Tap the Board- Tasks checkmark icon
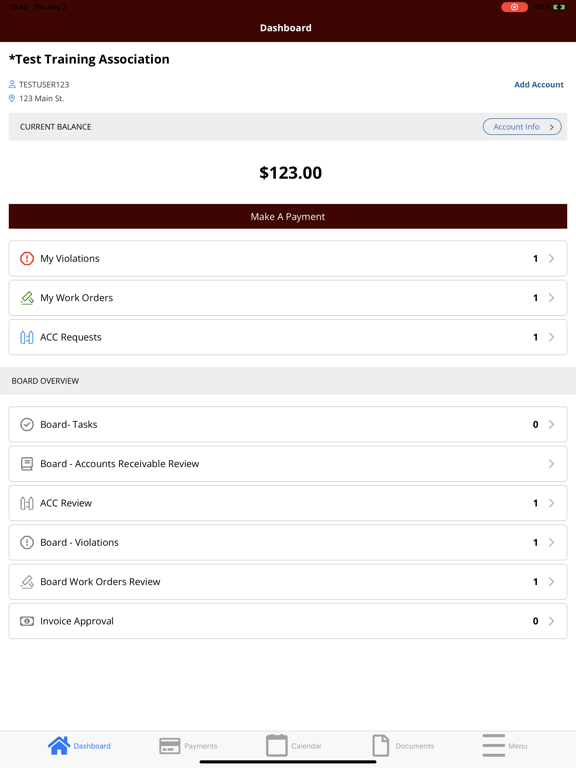The image size is (576, 768). click(27, 424)
